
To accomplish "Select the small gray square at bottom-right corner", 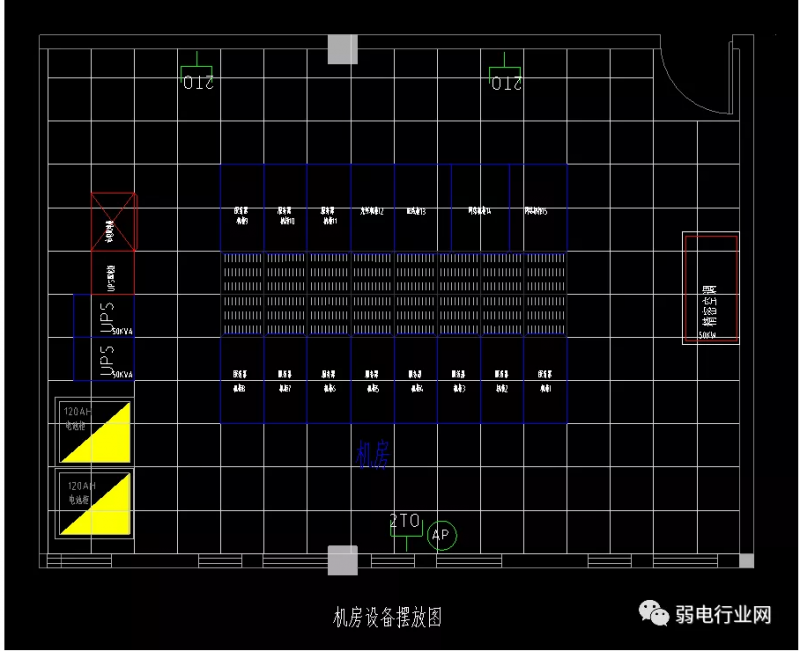I will point(746,561).
